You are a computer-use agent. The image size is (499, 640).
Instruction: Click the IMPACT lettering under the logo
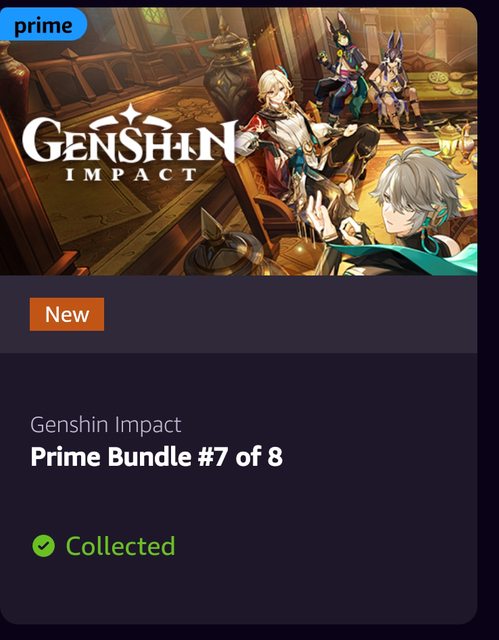pyautogui.click(x=131, y=175)
